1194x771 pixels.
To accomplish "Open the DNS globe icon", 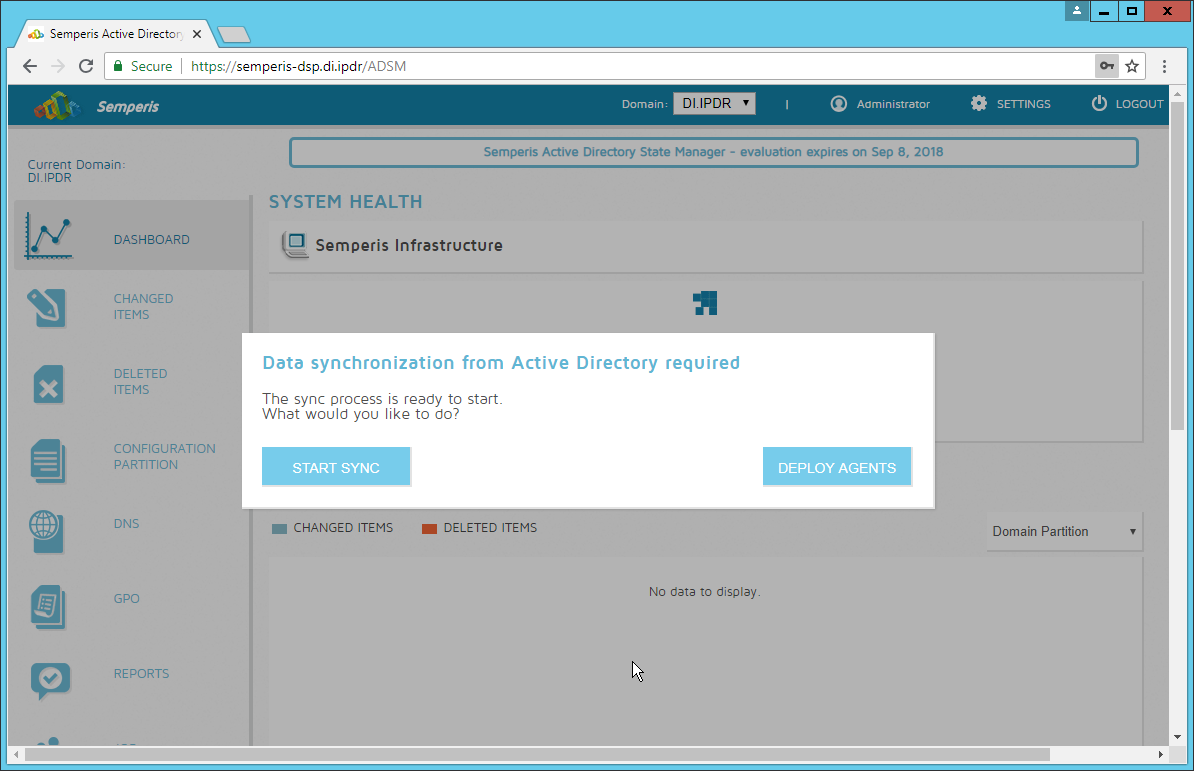I will pos(47,531).
